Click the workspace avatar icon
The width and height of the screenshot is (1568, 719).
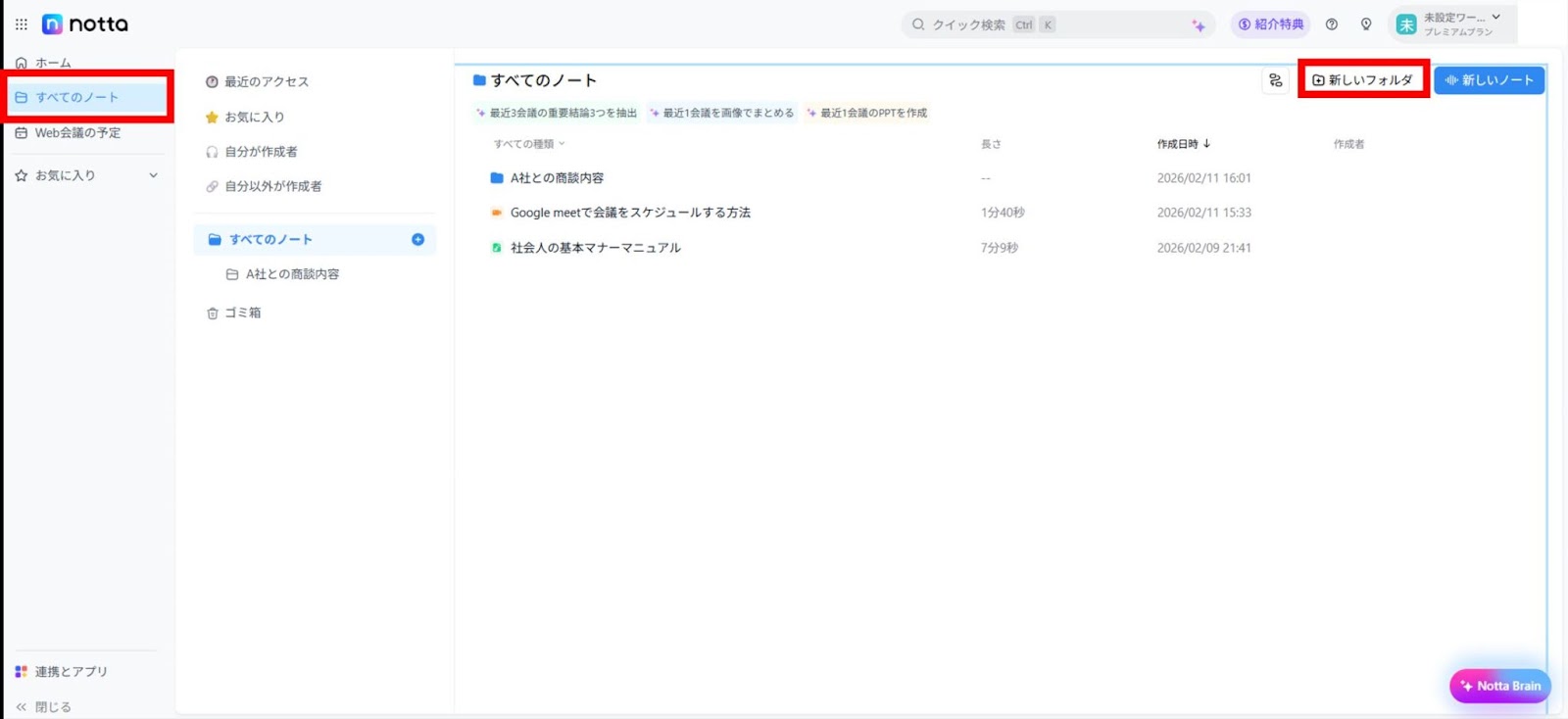(x=1406, y=25)
